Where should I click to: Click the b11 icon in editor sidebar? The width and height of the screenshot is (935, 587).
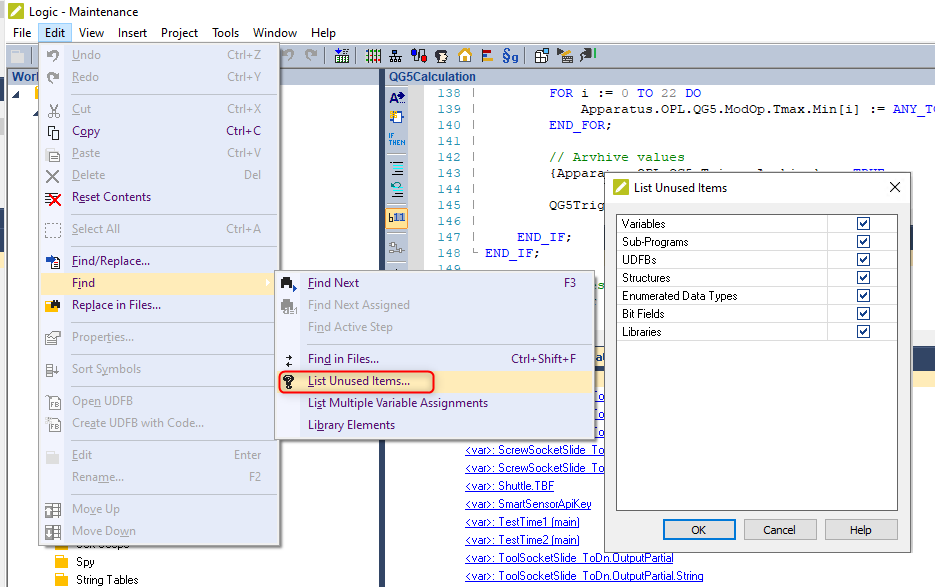pyautogui.click(x=397, y=218)
